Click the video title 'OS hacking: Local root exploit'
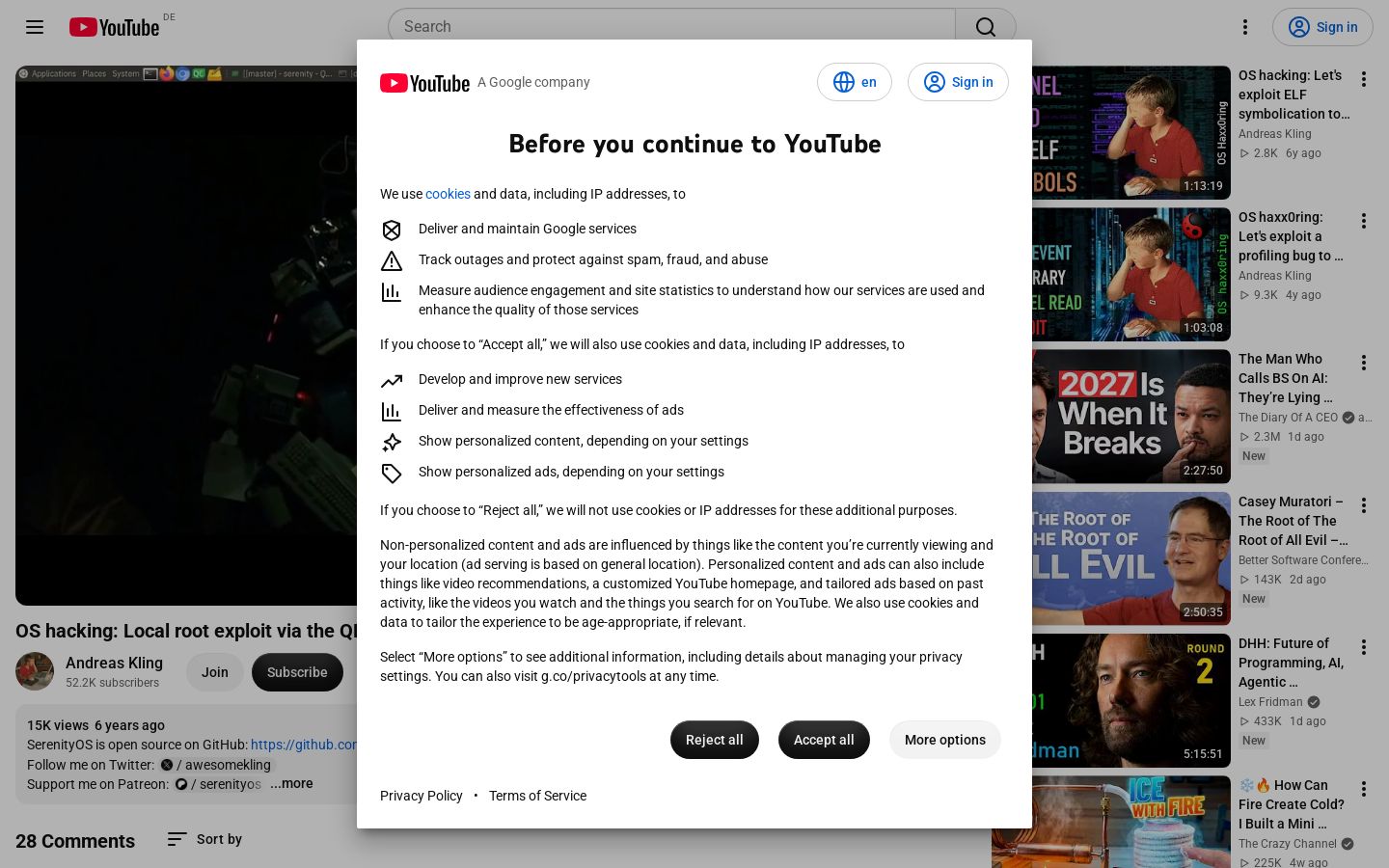This screenshot has width=1389, height=868. tap(187, 631)
